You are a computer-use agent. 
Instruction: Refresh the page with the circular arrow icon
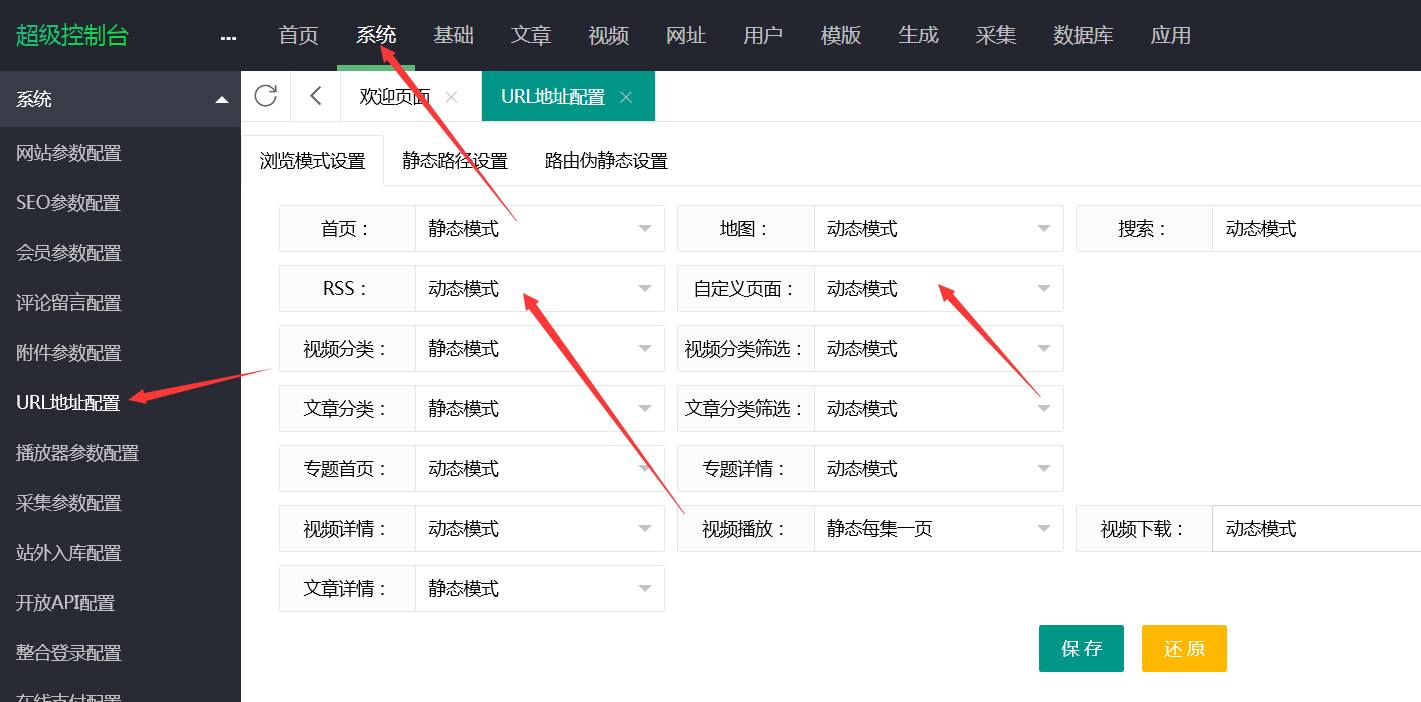(264, 95)
